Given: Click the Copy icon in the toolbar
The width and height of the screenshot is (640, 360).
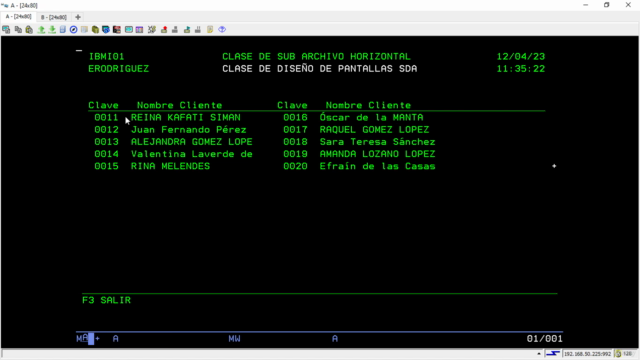Looking at the screenshot, I should [18, 29].
